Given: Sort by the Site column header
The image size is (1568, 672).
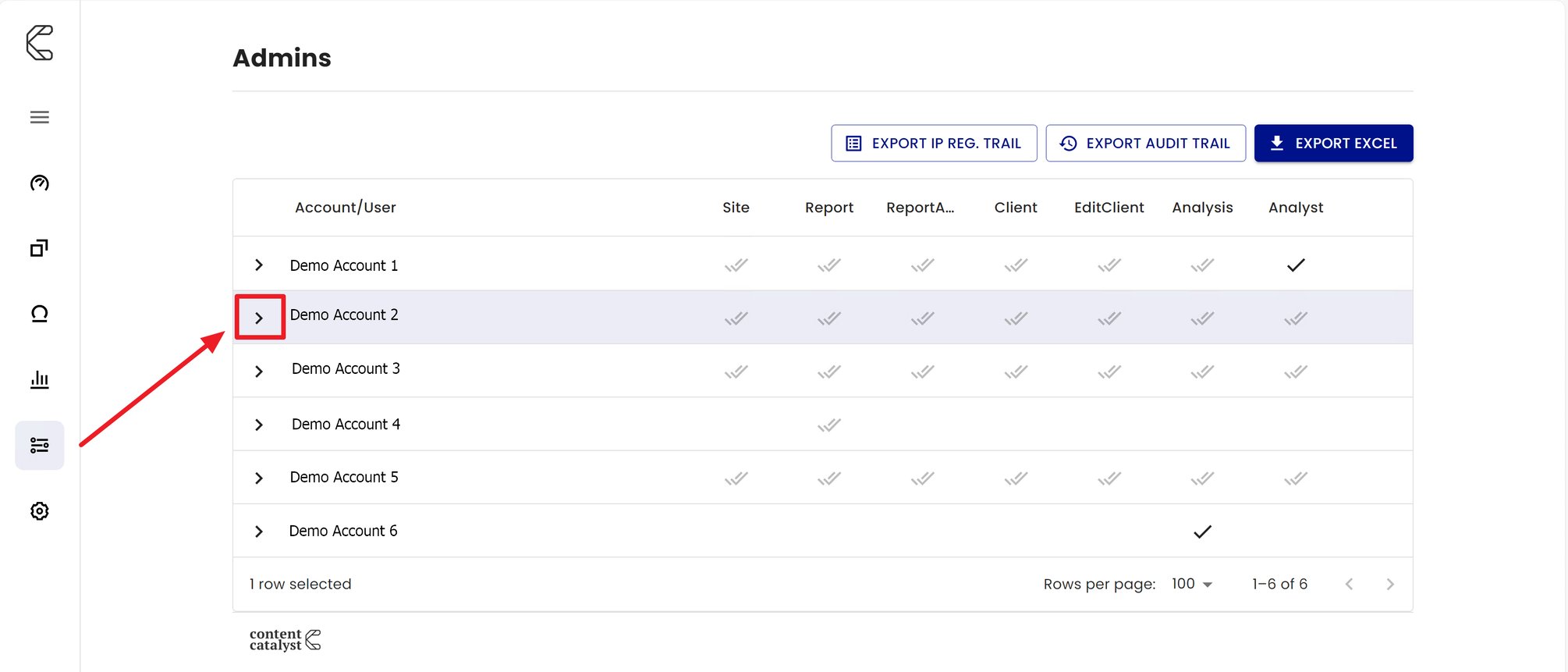Looking at the screenshot, I should (x=736, y=208).
